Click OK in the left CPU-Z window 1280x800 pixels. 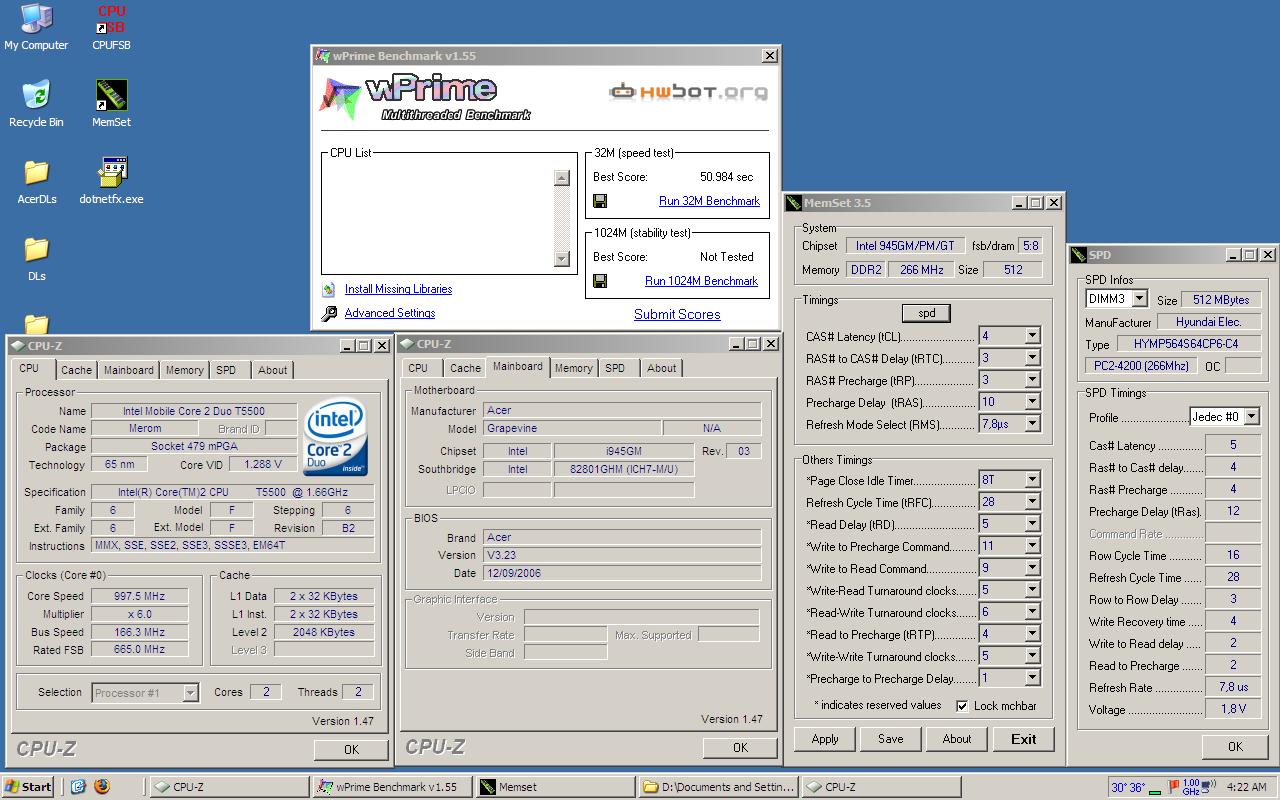[x=351, y=749]
